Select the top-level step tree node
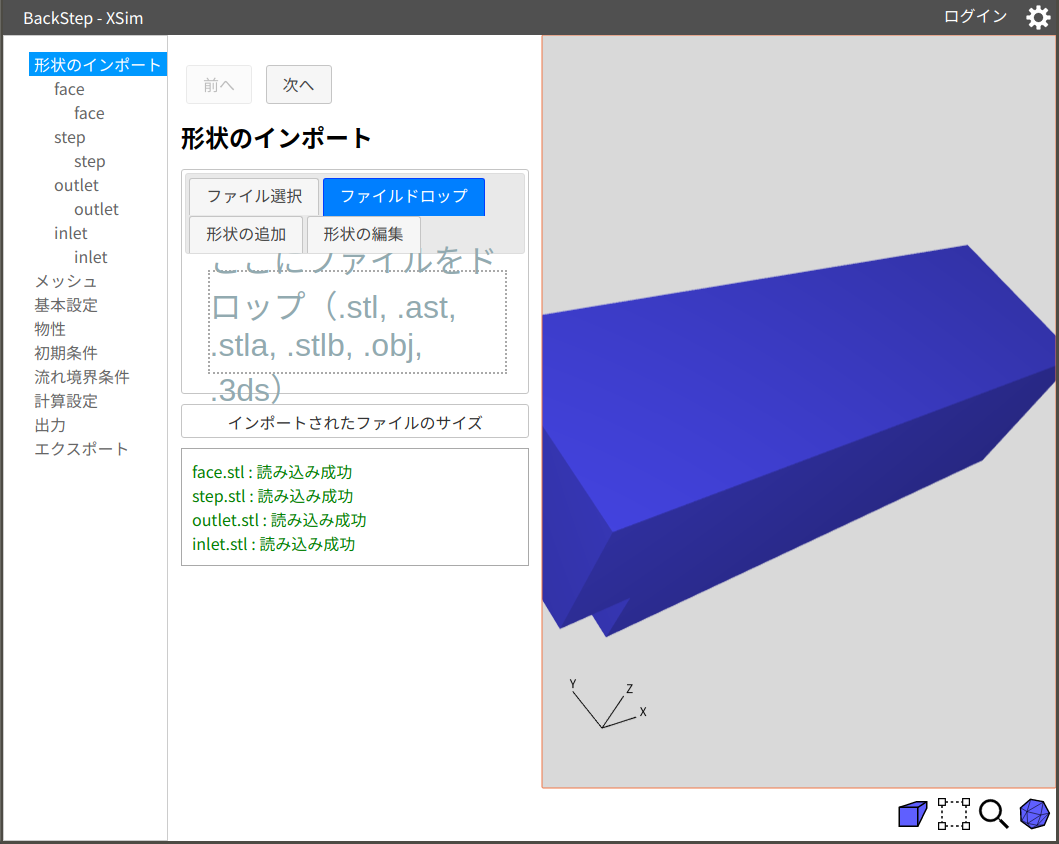The height and width of the screenshot is (844, 1059). (x=69, y=137)
